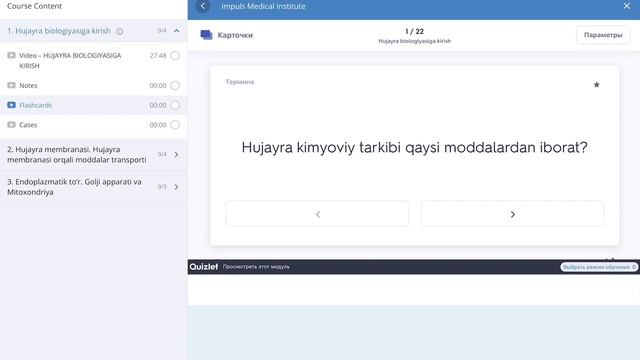Mark the Notes lesson complete
640x360 pixels.
coord(175,85)
